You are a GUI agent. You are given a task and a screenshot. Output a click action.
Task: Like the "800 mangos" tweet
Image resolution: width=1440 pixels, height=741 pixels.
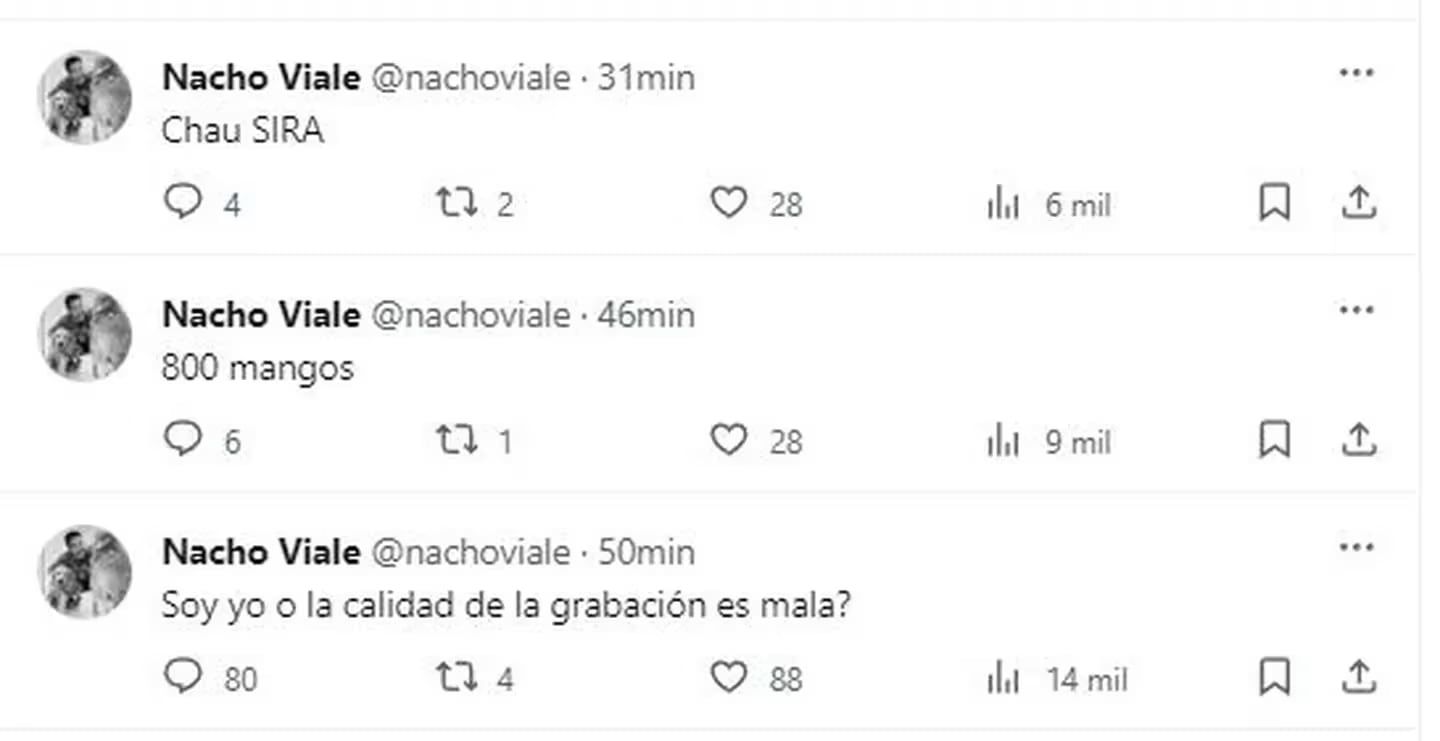click(731, 438)
